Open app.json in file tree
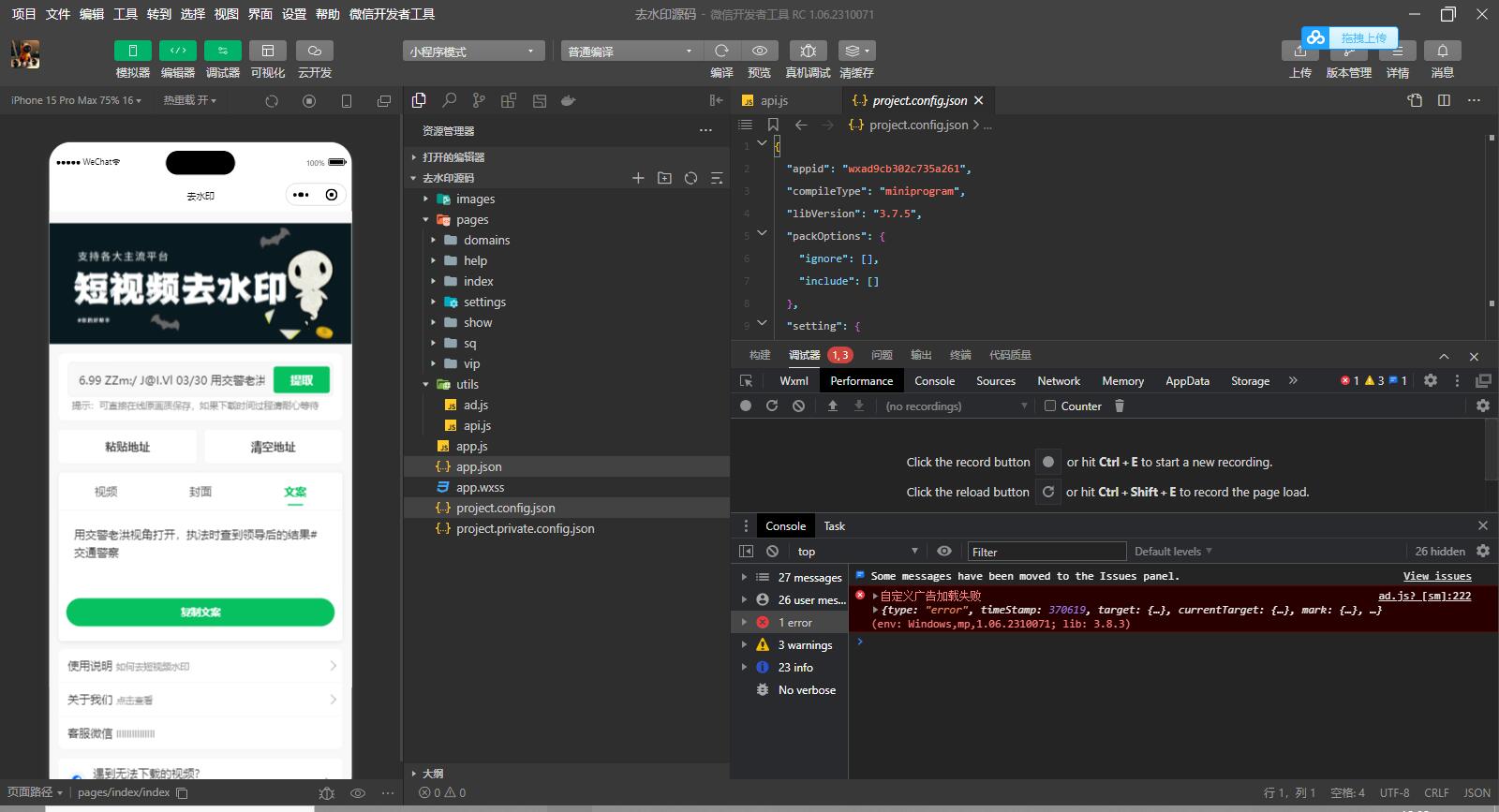 [479, 466]
